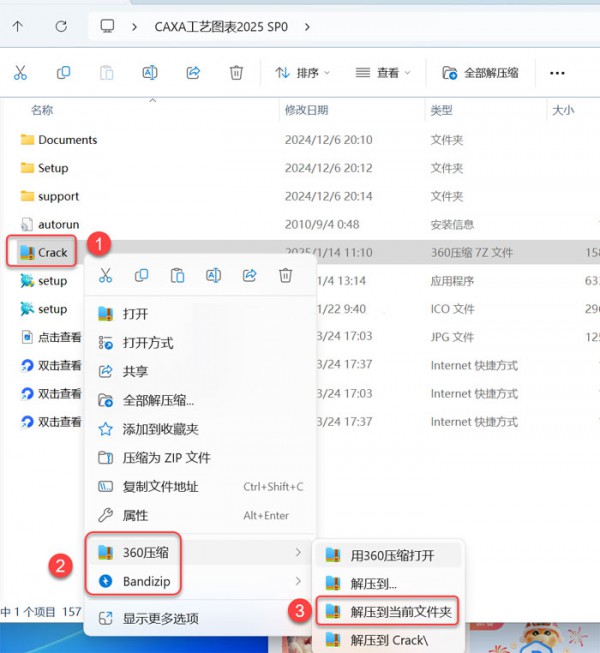Expand the chevron after CAXA工艺图表2025 SP0
This screenshot has width=600, height=653.
(x=307, y=27)
